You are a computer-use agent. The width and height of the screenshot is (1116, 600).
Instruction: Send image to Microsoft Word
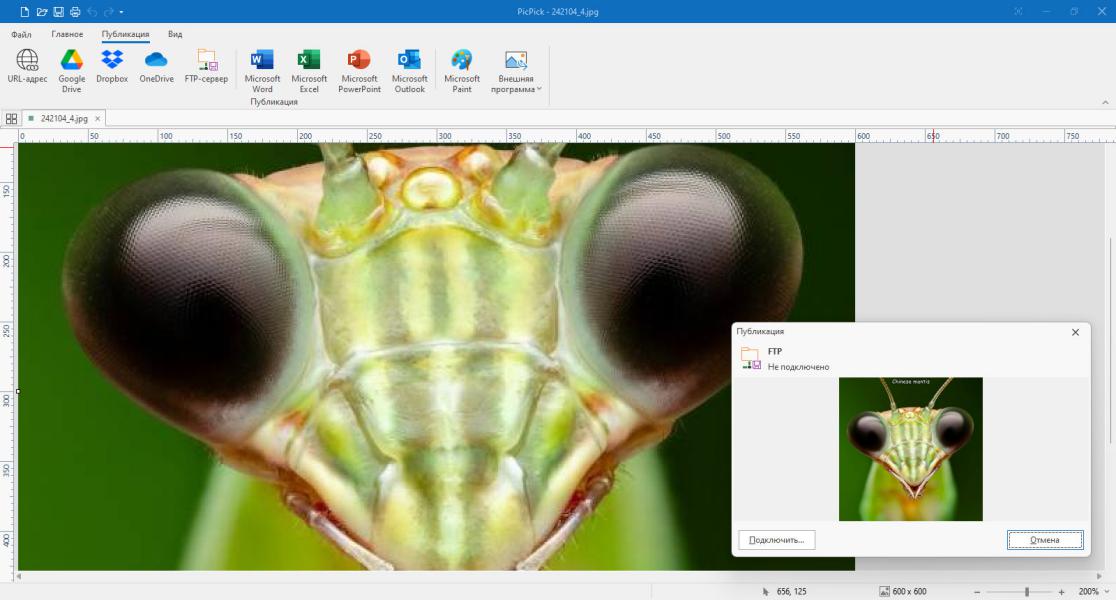point(262,71)
